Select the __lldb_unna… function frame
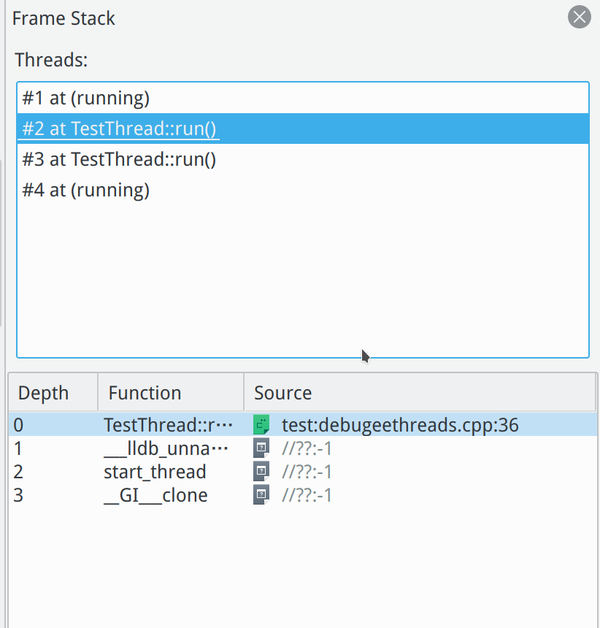The width and height of the screenshot is (600, 628). 168,448
